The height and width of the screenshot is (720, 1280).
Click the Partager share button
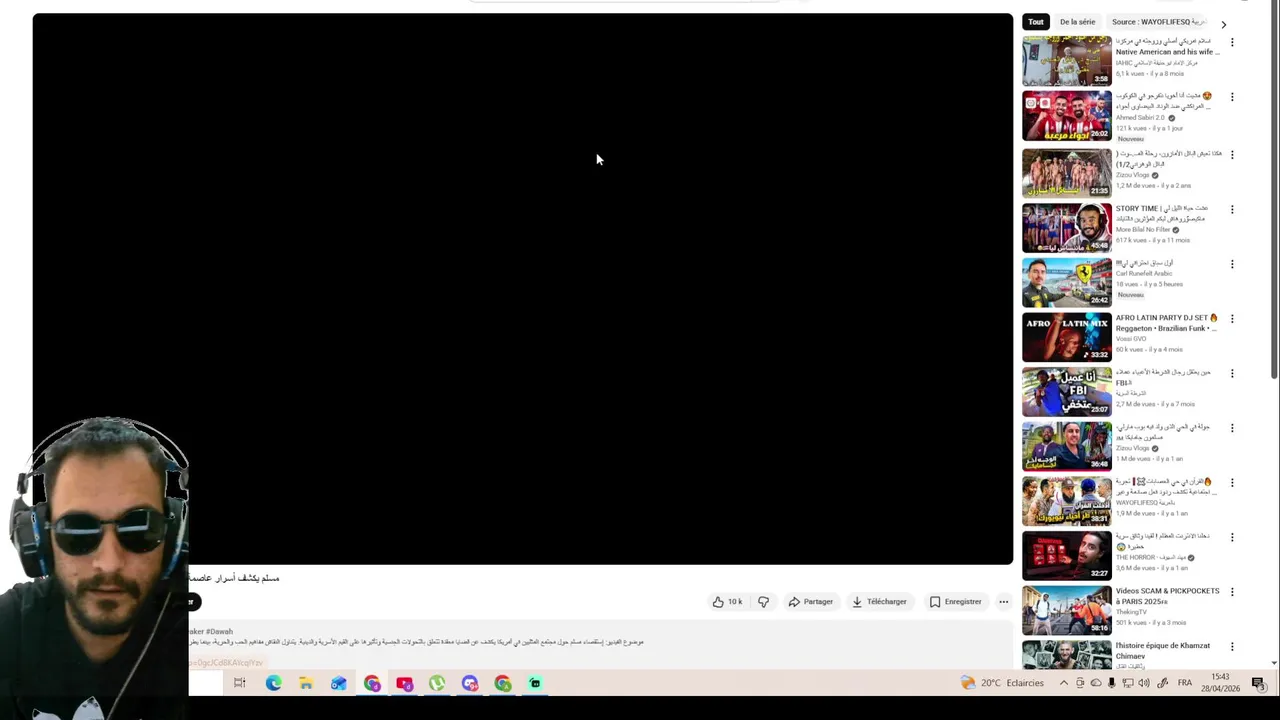pos(810,602)
